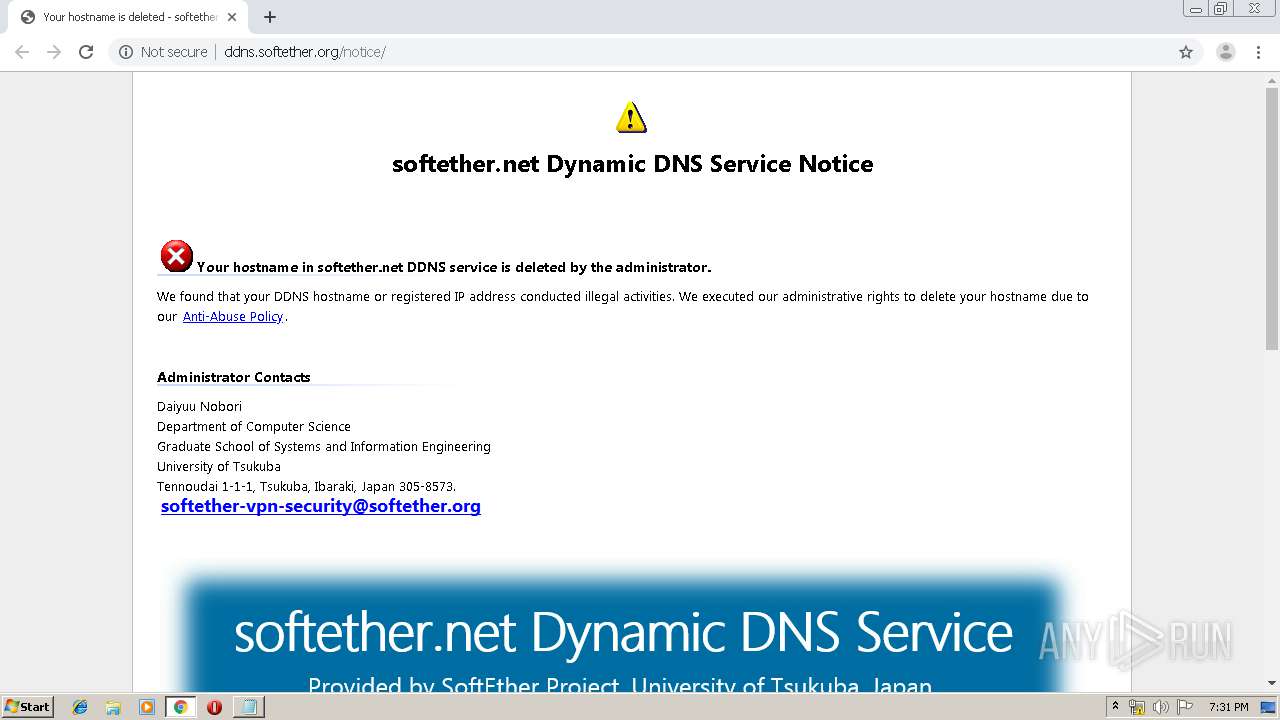Click the 'Department of Computer Science' line

tap(253, 426)
